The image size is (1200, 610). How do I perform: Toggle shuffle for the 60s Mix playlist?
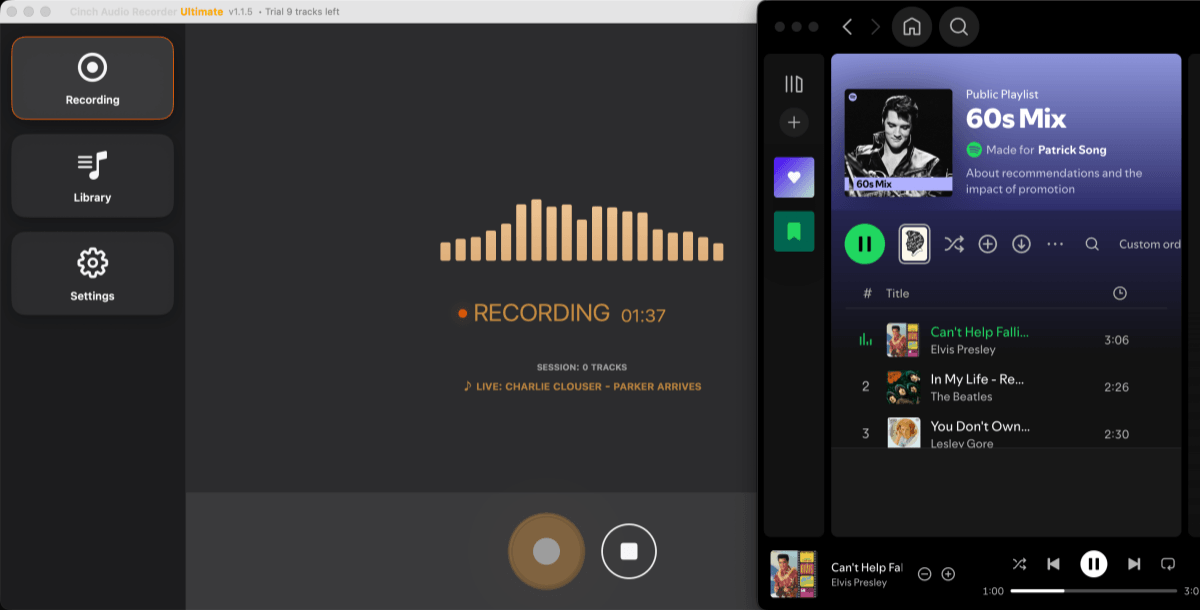point(954,244)
